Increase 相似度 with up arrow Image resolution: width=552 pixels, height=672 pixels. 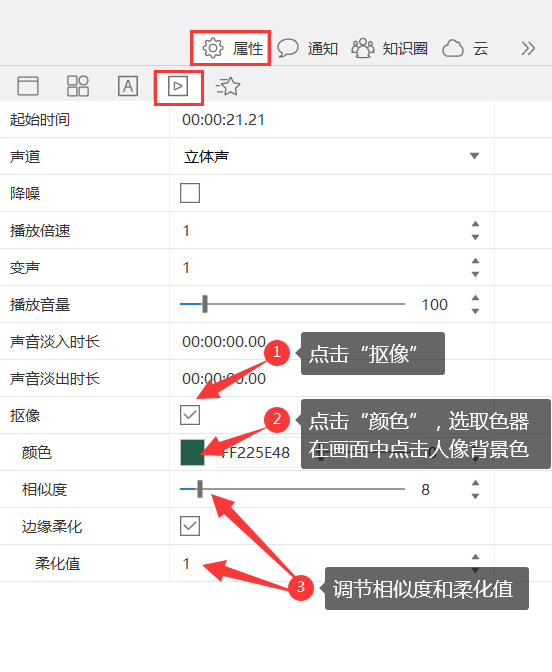click(475, 483)
